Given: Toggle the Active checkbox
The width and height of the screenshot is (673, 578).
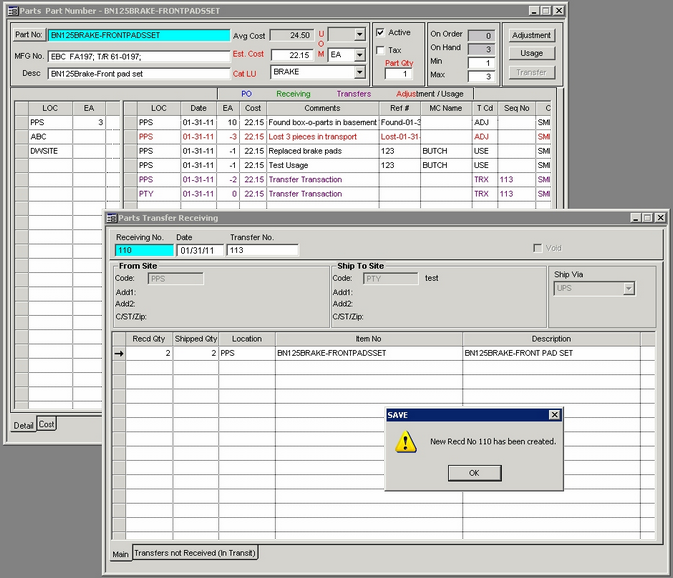Looking at the screenshot, I should click(x=381, y=33).
